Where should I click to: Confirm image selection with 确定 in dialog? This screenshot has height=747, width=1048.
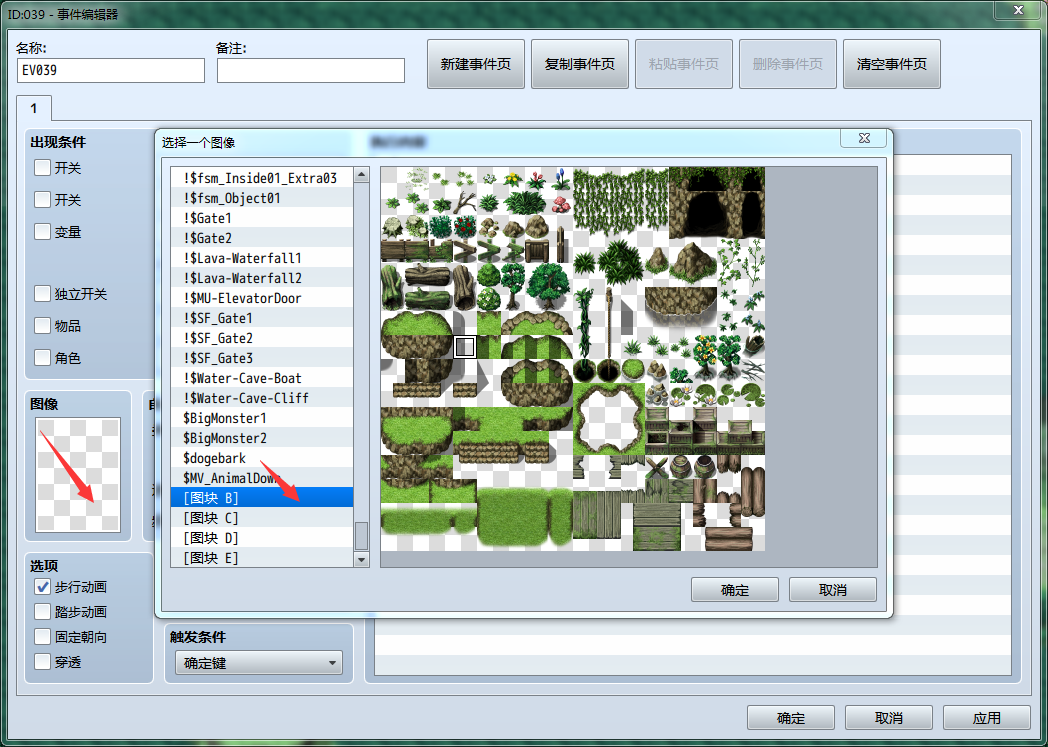pos(735,590)
